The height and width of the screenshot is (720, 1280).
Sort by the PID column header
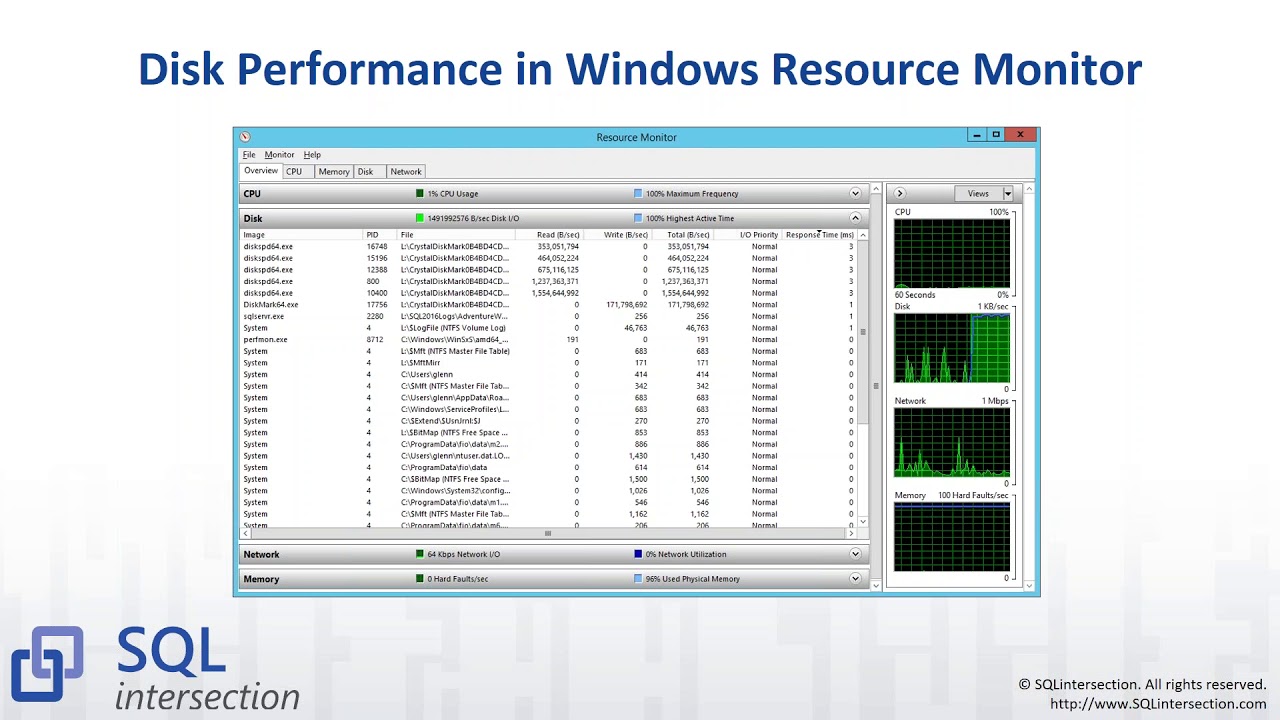pos(380,235)
